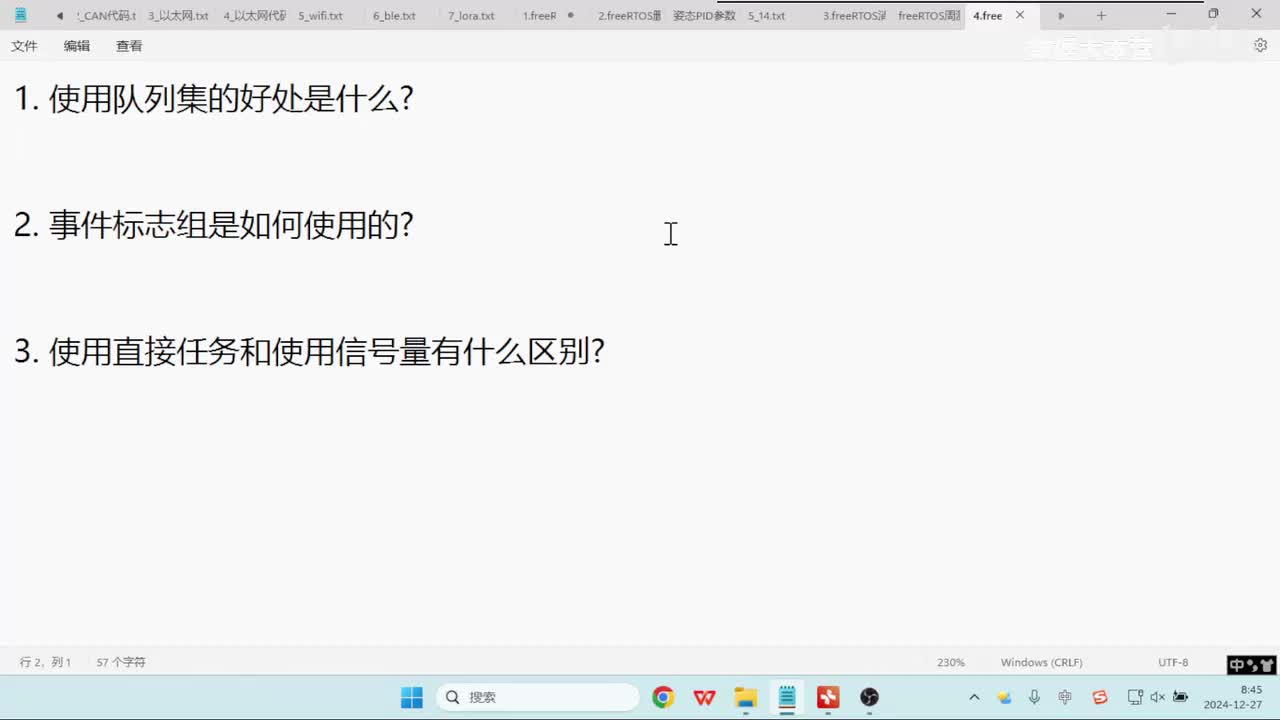
Task: Click the microphone tray icon
Action: point(1034,697)
